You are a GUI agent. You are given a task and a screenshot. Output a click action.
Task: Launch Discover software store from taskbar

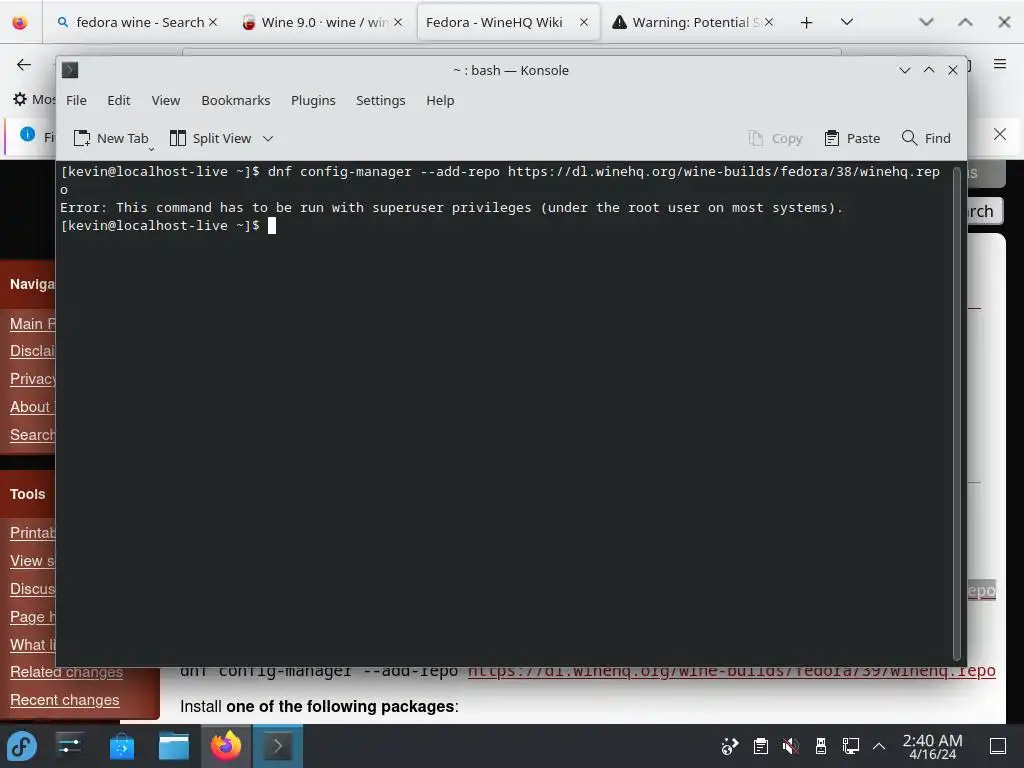pyautogui.click(x=121, y=746)
